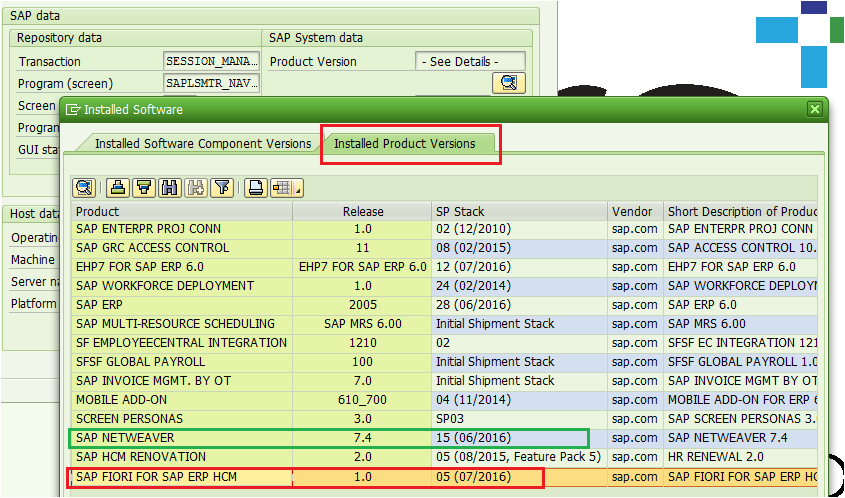Click release 610_700 for MOBILE ADD-ON
This screenshot has height=498, width=845.
tap(362, 400)
